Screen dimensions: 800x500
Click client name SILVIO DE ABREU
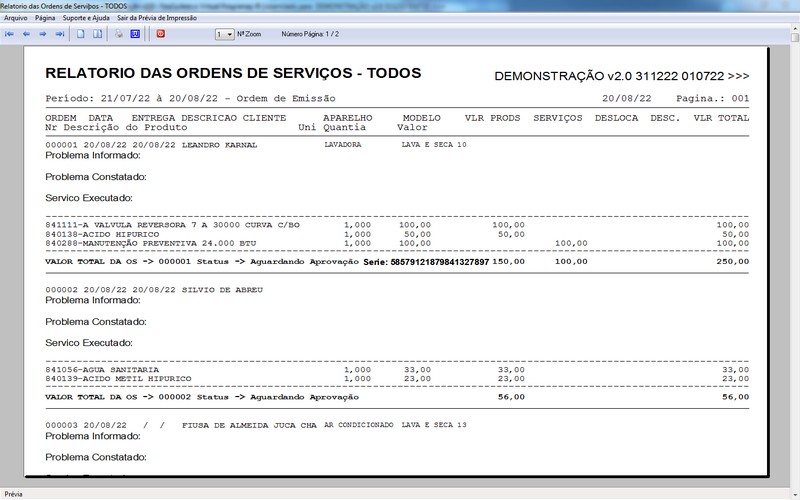coord(222,290)
